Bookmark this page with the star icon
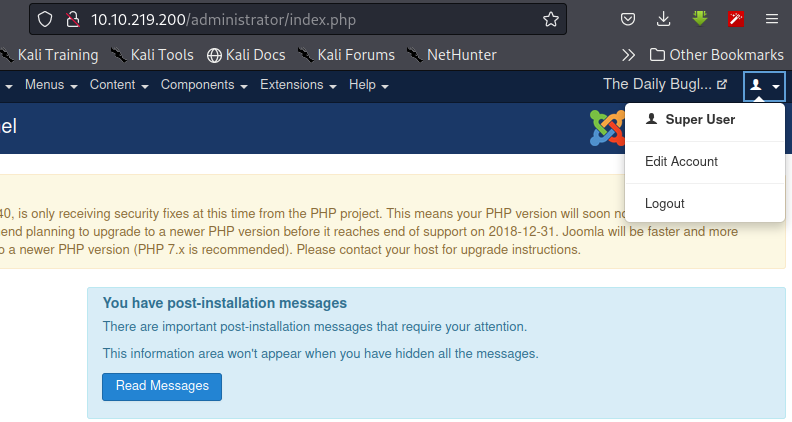This screenshot has width=792, height=422. click(551, 20)
